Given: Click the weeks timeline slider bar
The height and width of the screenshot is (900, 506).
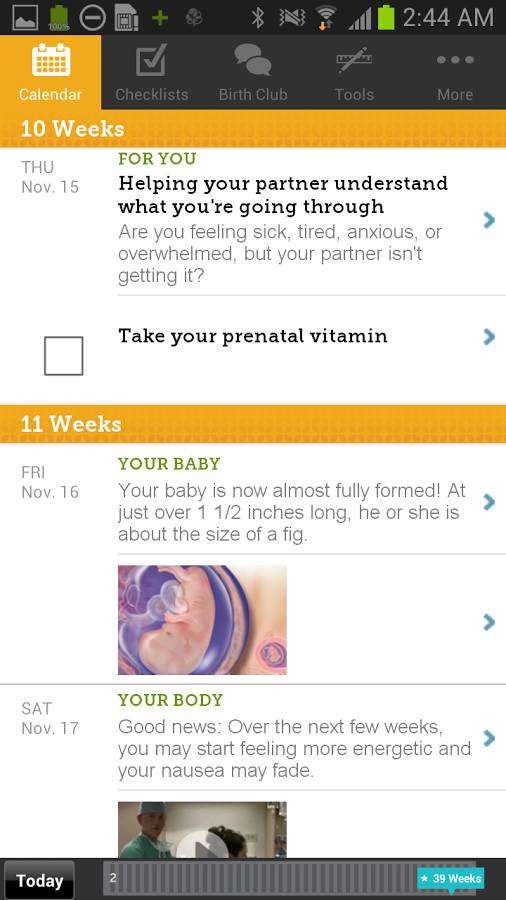Looking at the screenshot, I should tap(290, 878).
